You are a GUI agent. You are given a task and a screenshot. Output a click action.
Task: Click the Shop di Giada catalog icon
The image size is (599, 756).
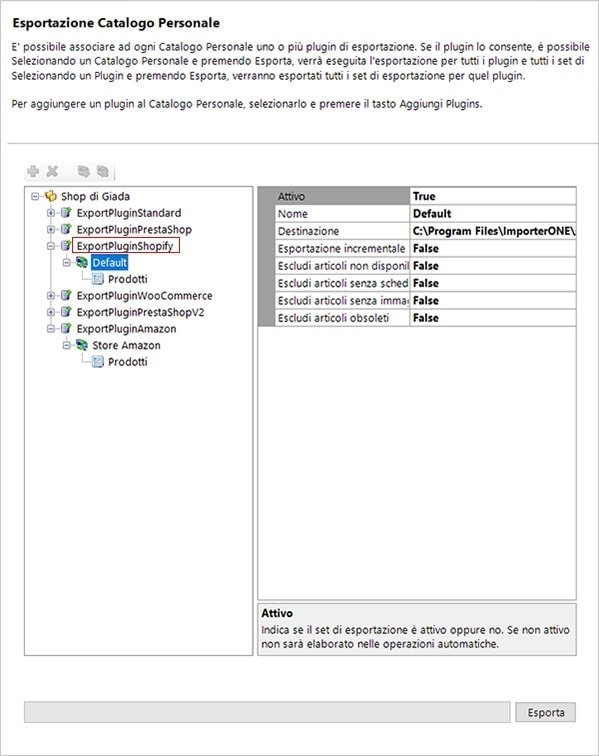click(x=51, y=196)
